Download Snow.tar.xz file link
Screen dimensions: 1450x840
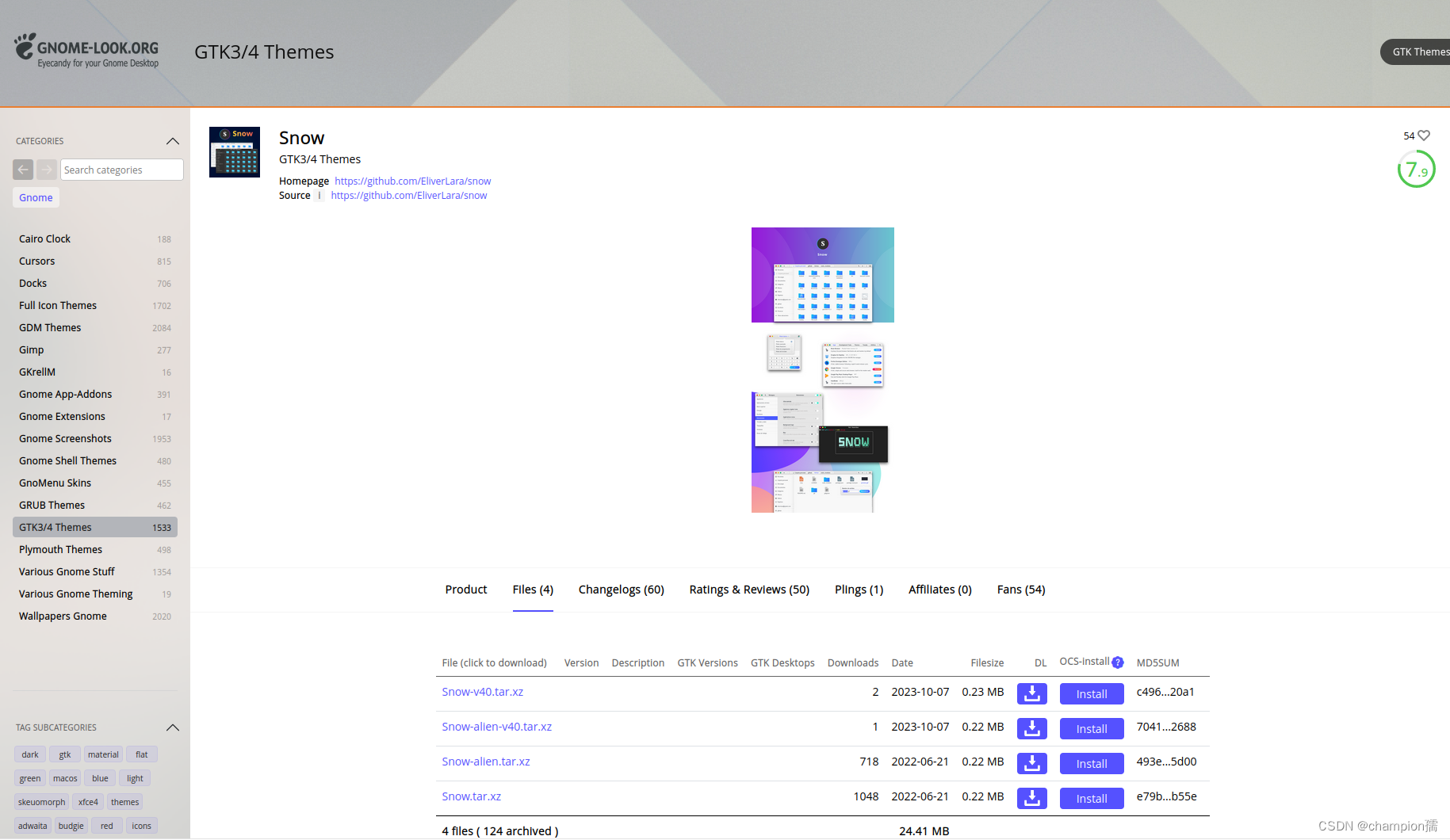pyautogui.click(x=472, y=796)
